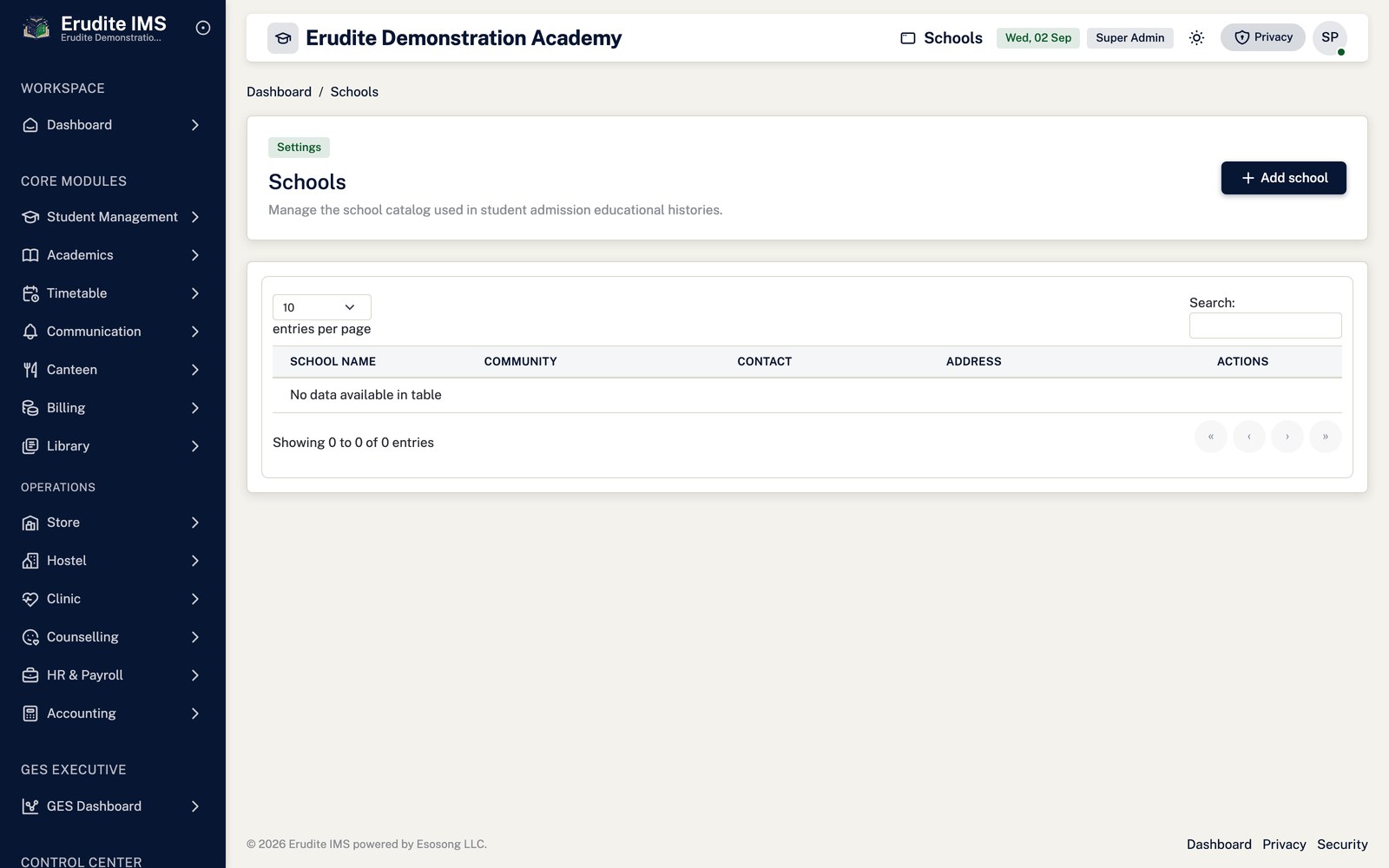
Task: Click the GES Dashboard chart icon
Action: pyautogui.click(x=30, y=806)
